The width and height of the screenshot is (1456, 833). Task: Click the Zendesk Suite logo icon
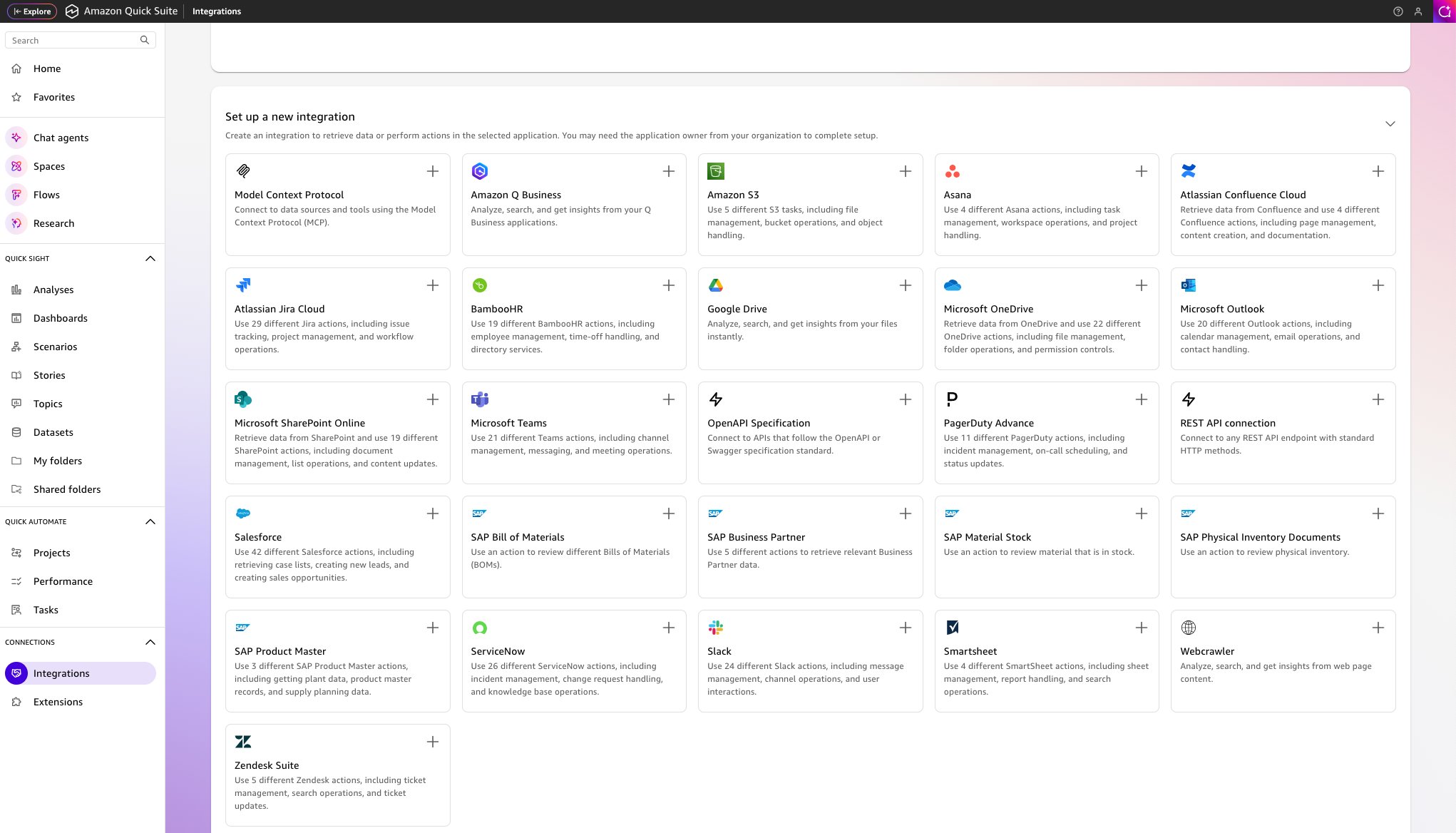coord(243,742)
